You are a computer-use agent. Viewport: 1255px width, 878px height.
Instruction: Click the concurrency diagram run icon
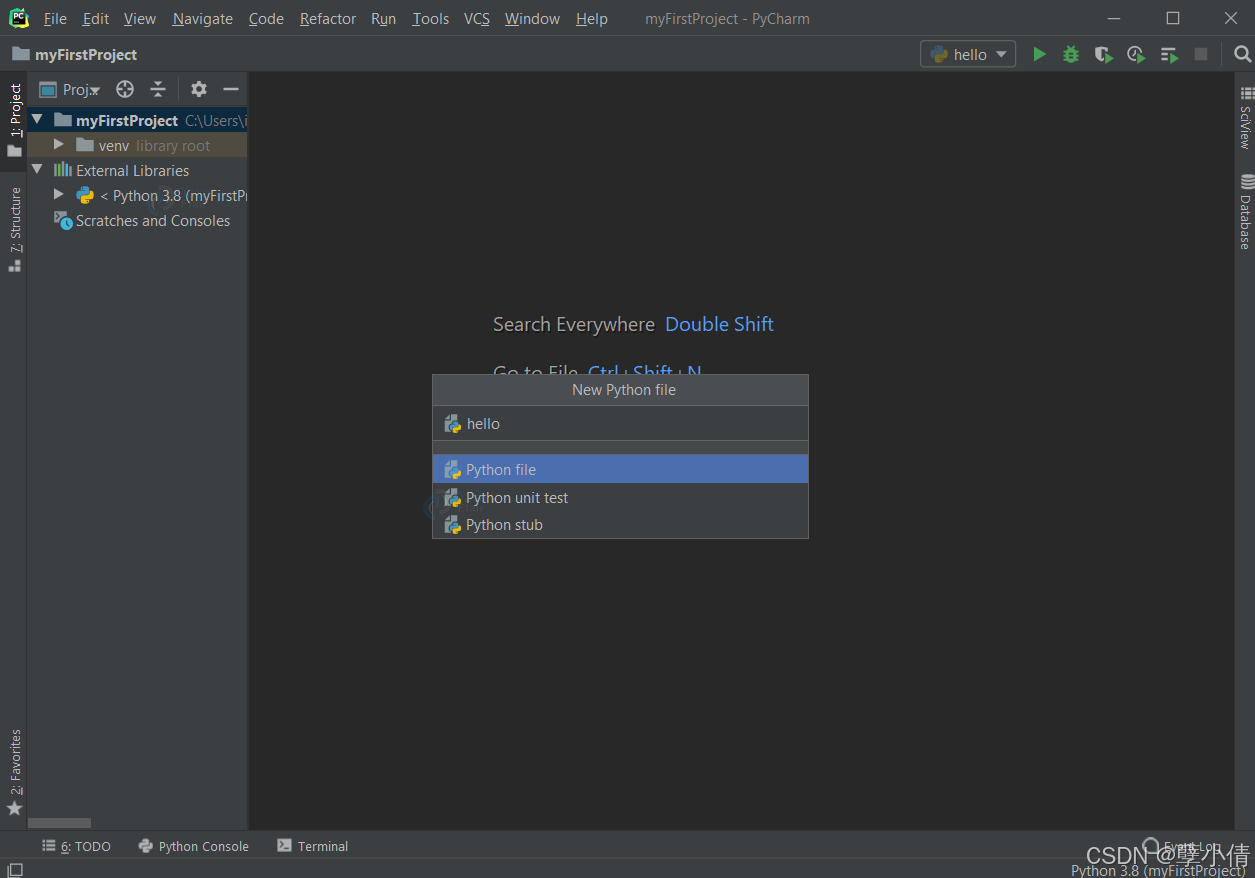click(1169, 54)
